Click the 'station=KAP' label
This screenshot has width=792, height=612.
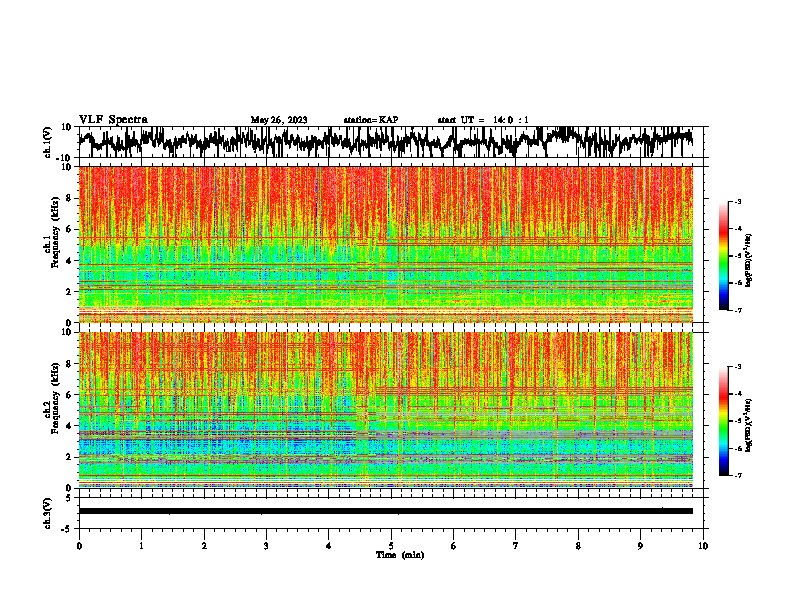[371, 120]
